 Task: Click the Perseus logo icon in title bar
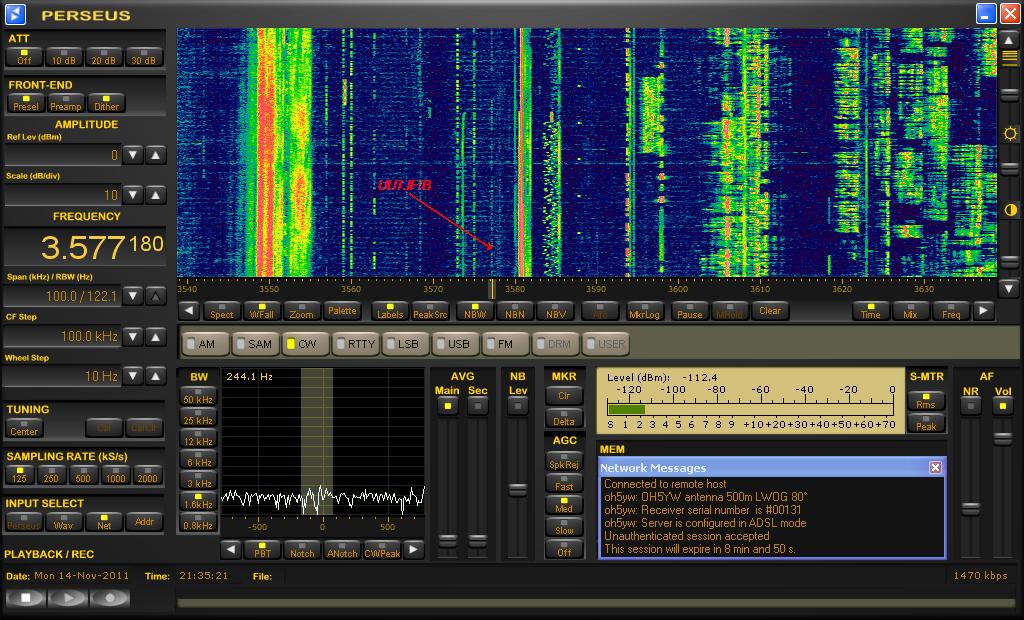[x=17, y=15]
